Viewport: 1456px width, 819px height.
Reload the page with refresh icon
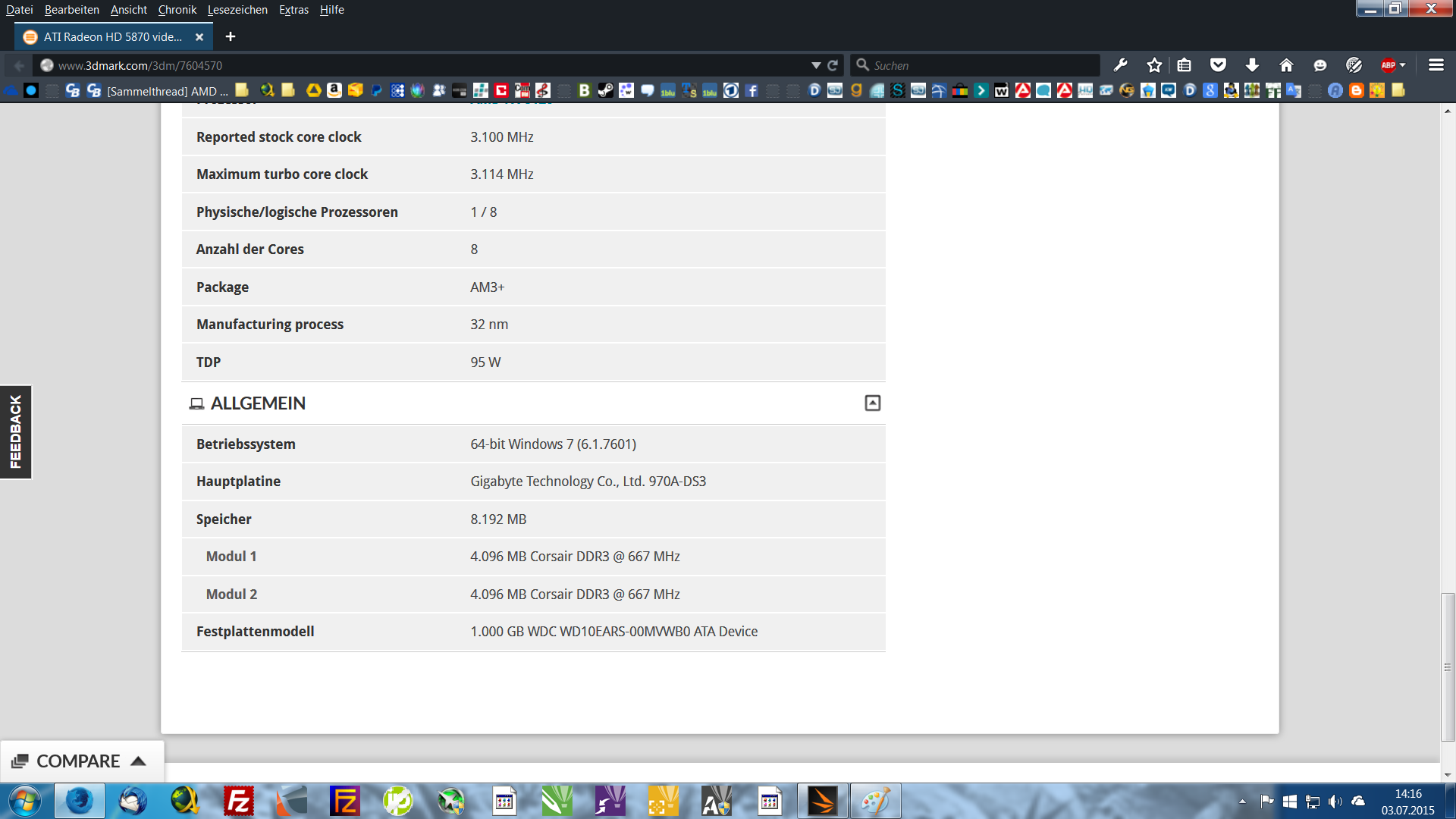[833, 65]
